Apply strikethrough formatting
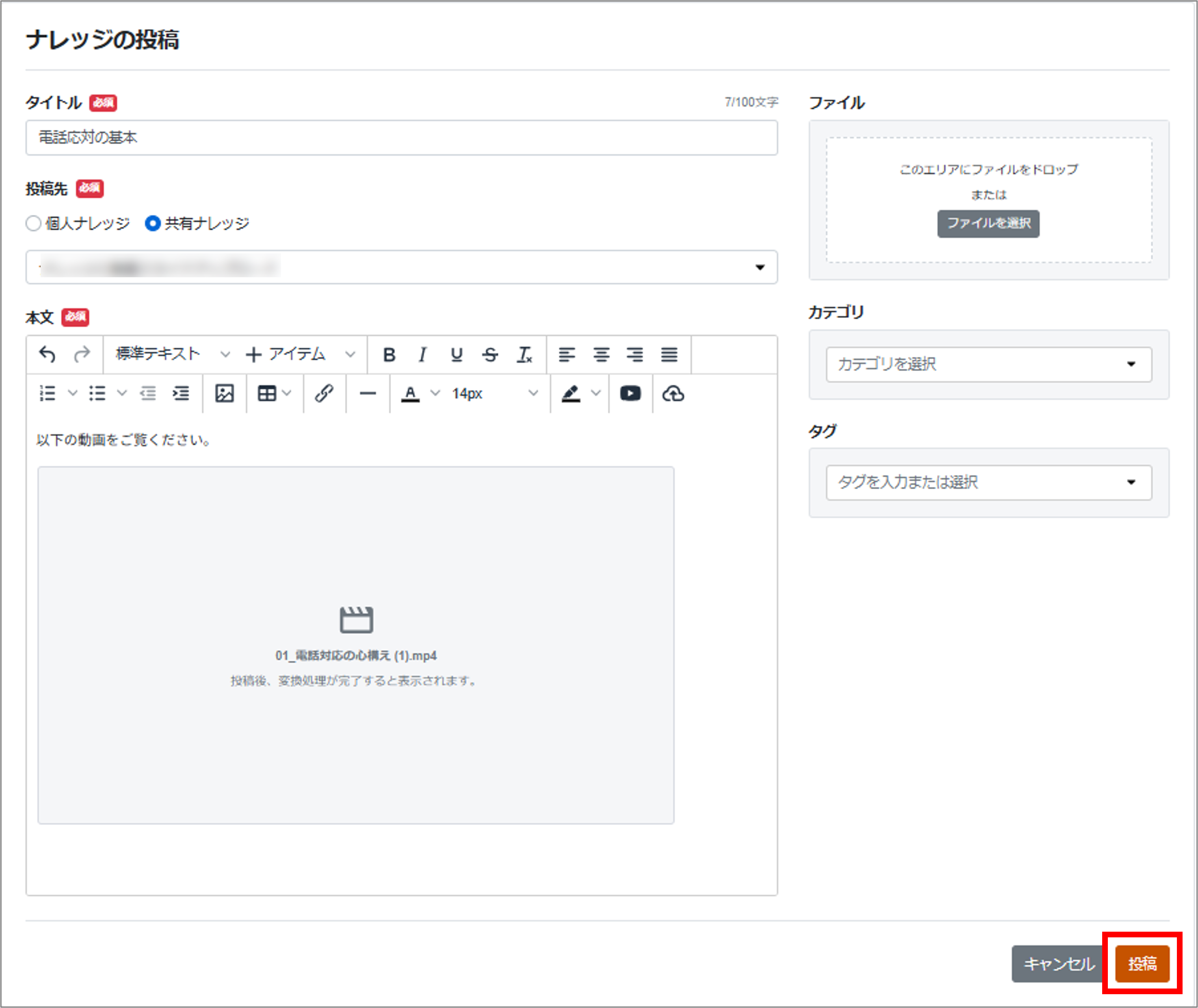 point(490,355)
